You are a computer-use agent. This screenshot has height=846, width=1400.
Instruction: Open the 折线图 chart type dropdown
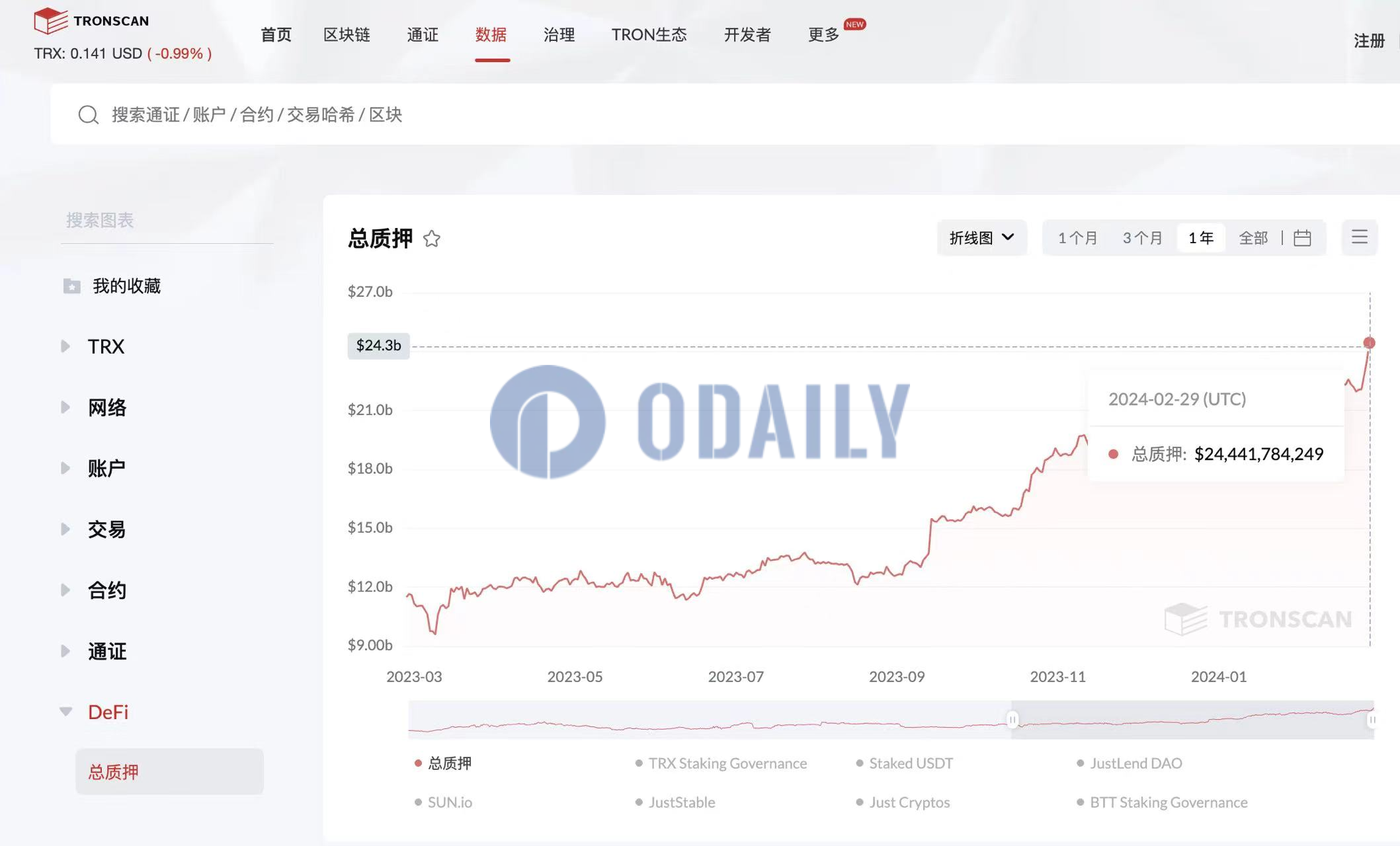click(x=982, y=237)
